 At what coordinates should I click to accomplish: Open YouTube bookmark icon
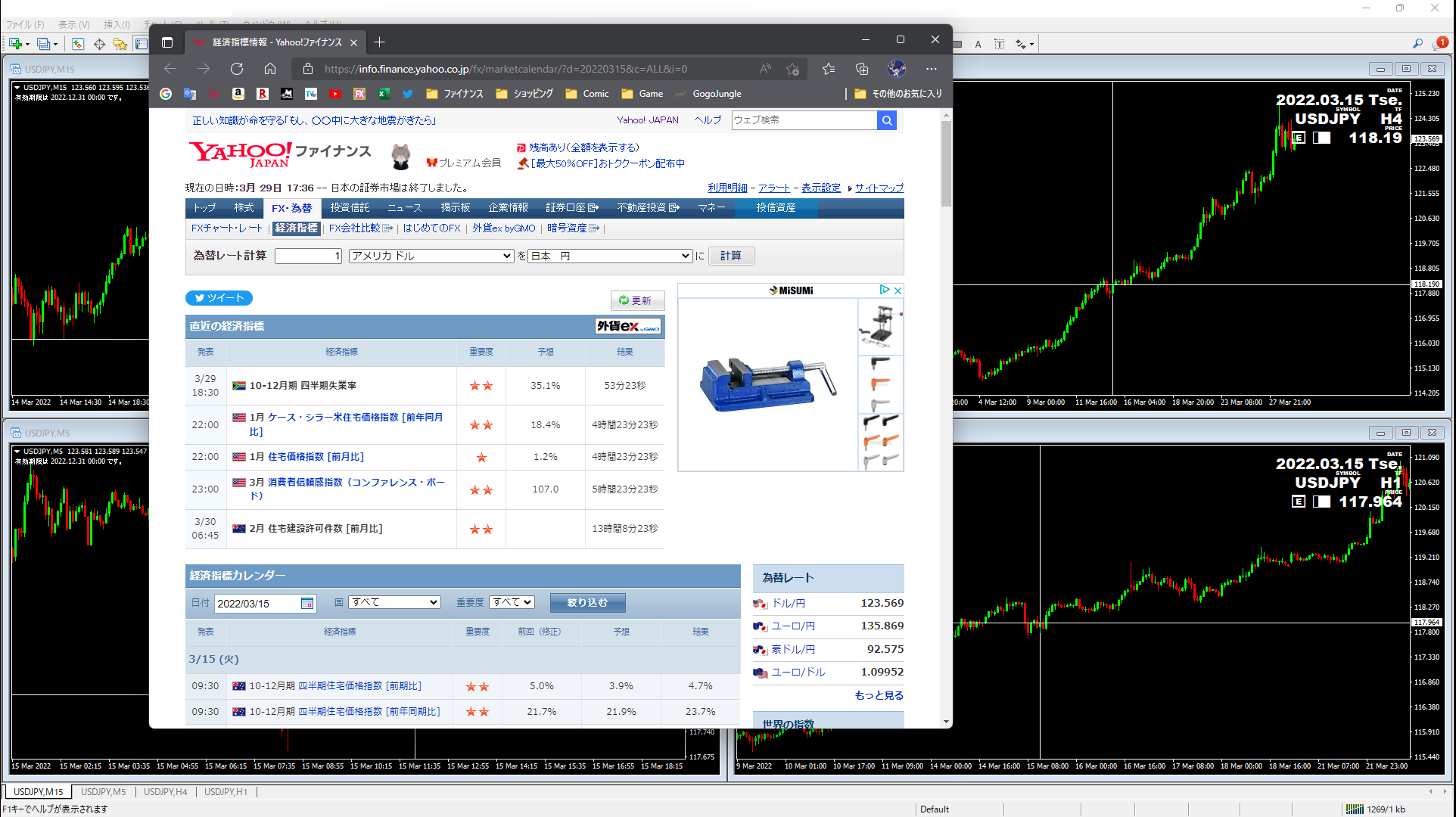335,94
